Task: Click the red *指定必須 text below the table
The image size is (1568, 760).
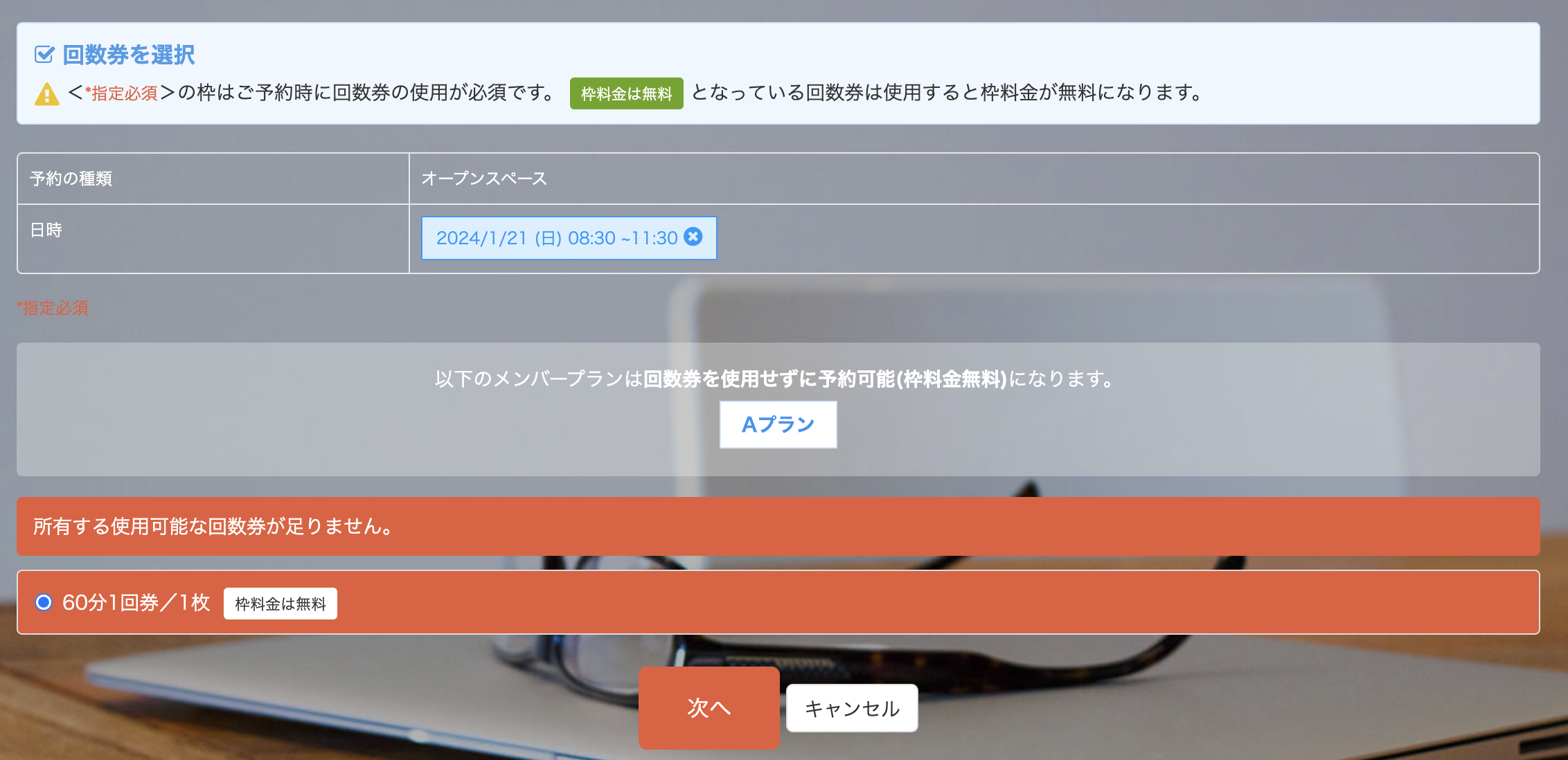Action: (53, 308)
